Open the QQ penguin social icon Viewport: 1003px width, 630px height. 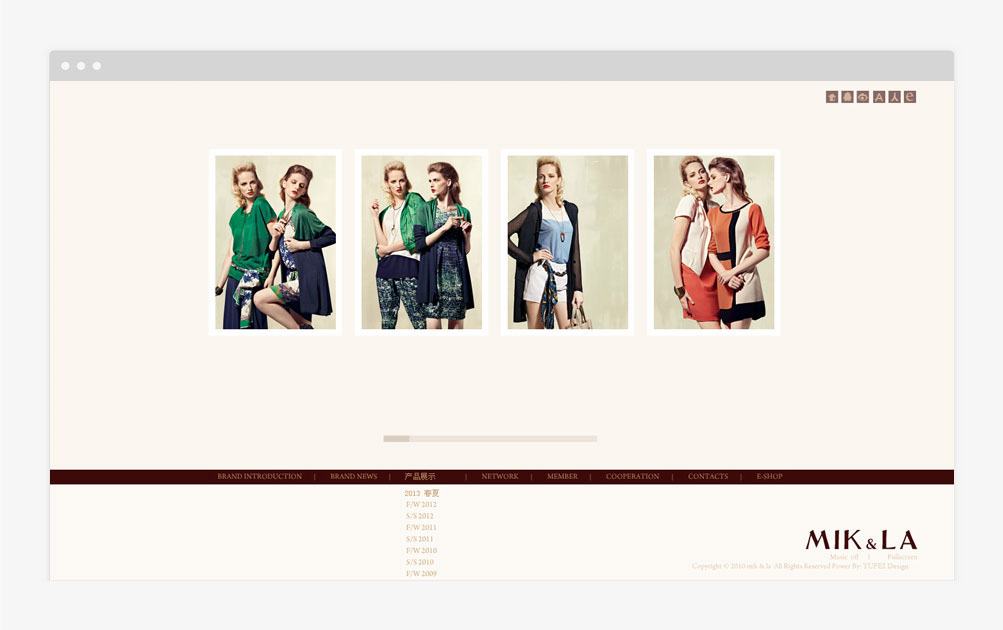tap(847, 97)
